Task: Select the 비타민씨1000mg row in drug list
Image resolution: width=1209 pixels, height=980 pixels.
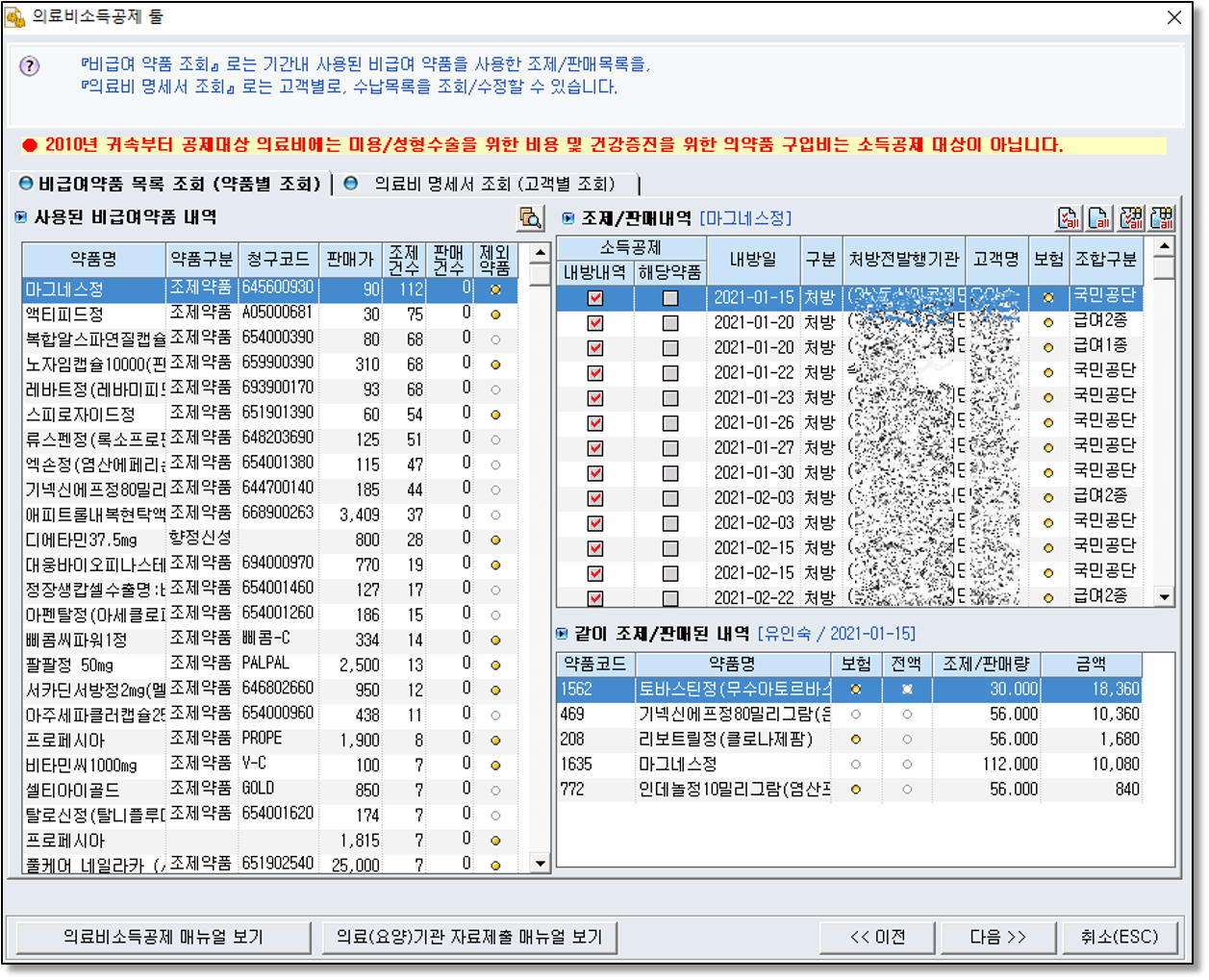Action: pyautogui.click(x=82, y=766)
